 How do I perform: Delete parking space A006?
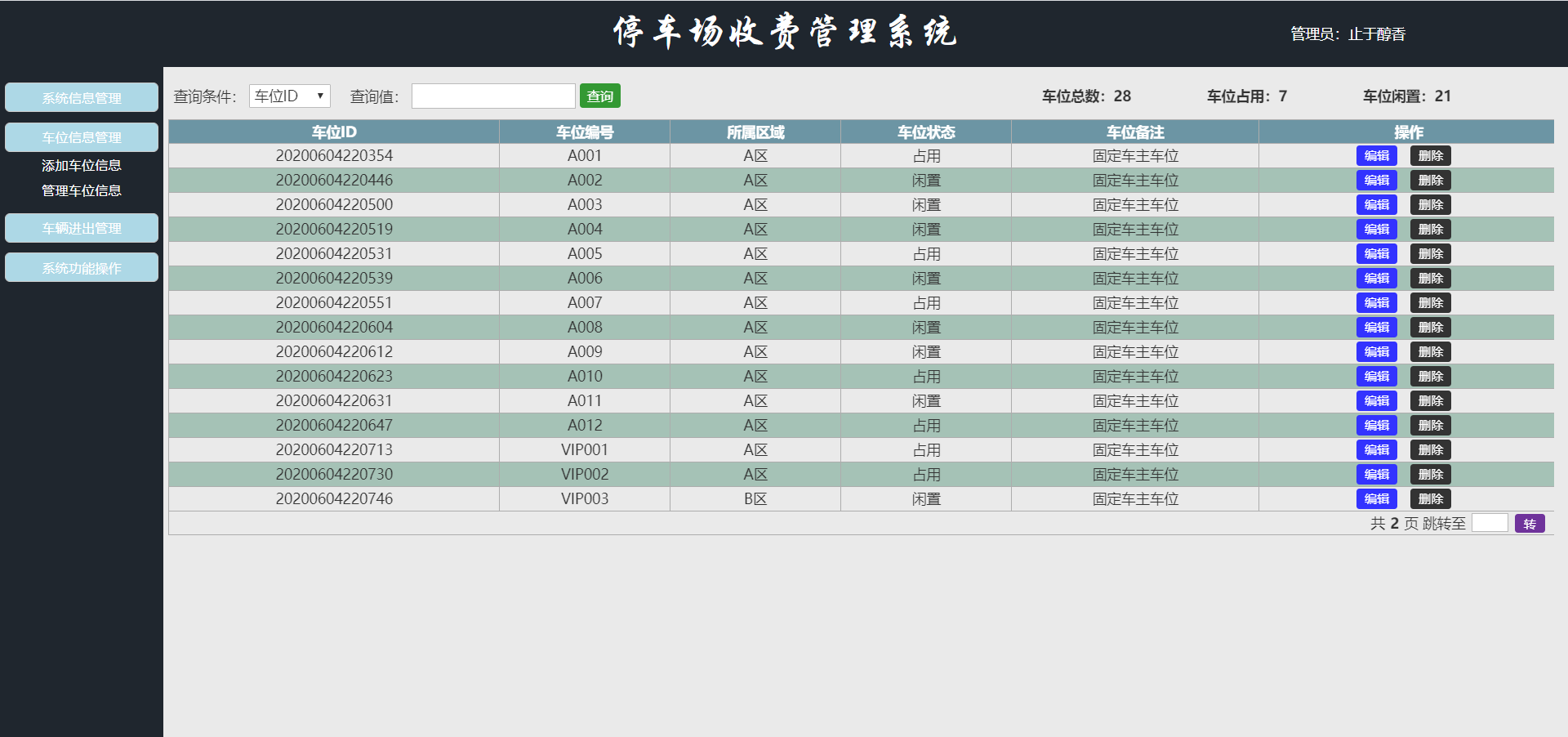pyautogui.click(x=1431, y=278)
